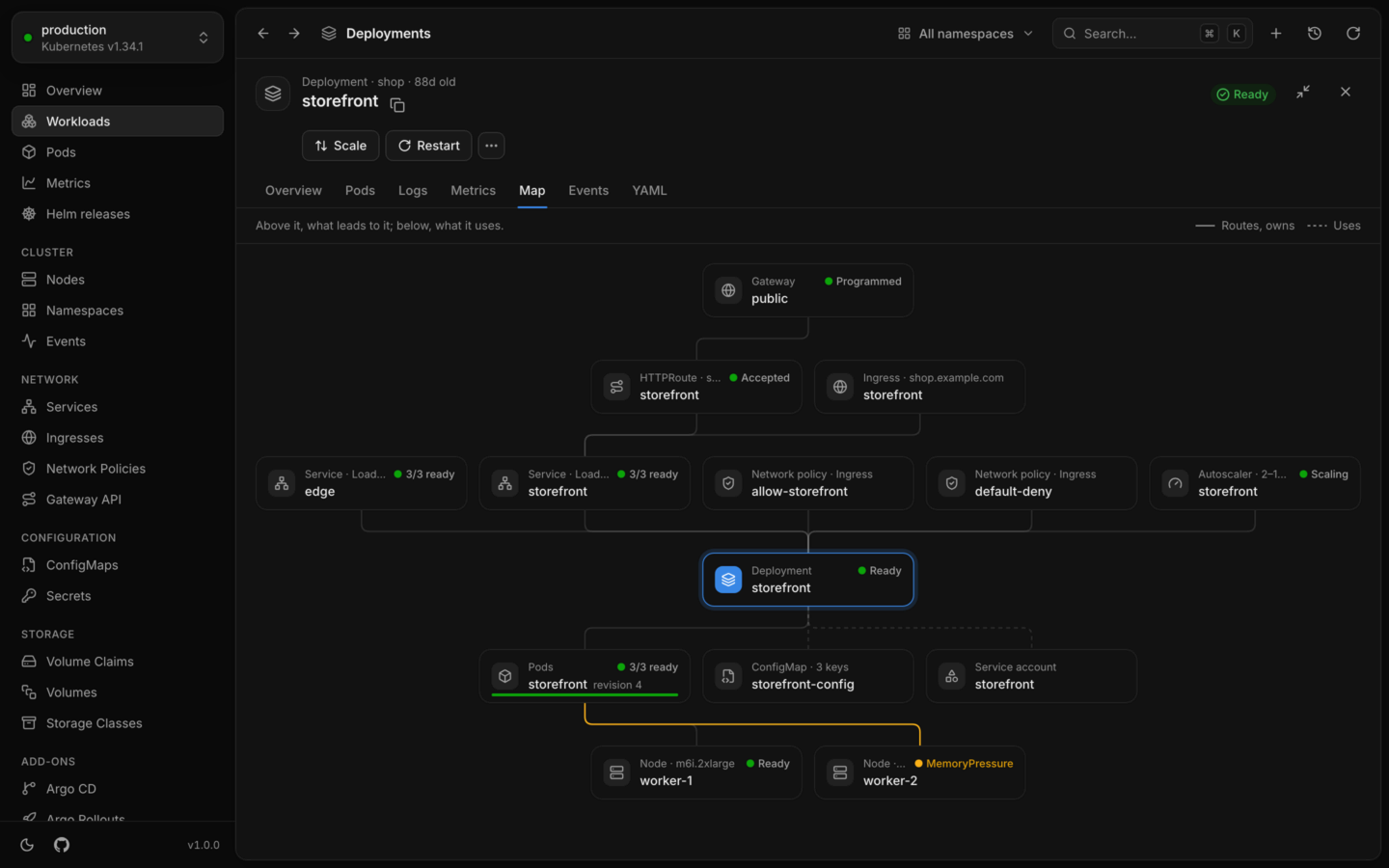Click the blue Deployment storefront icon
Image resolution: width=1389 pixels, height=868 pixels.
728,580
